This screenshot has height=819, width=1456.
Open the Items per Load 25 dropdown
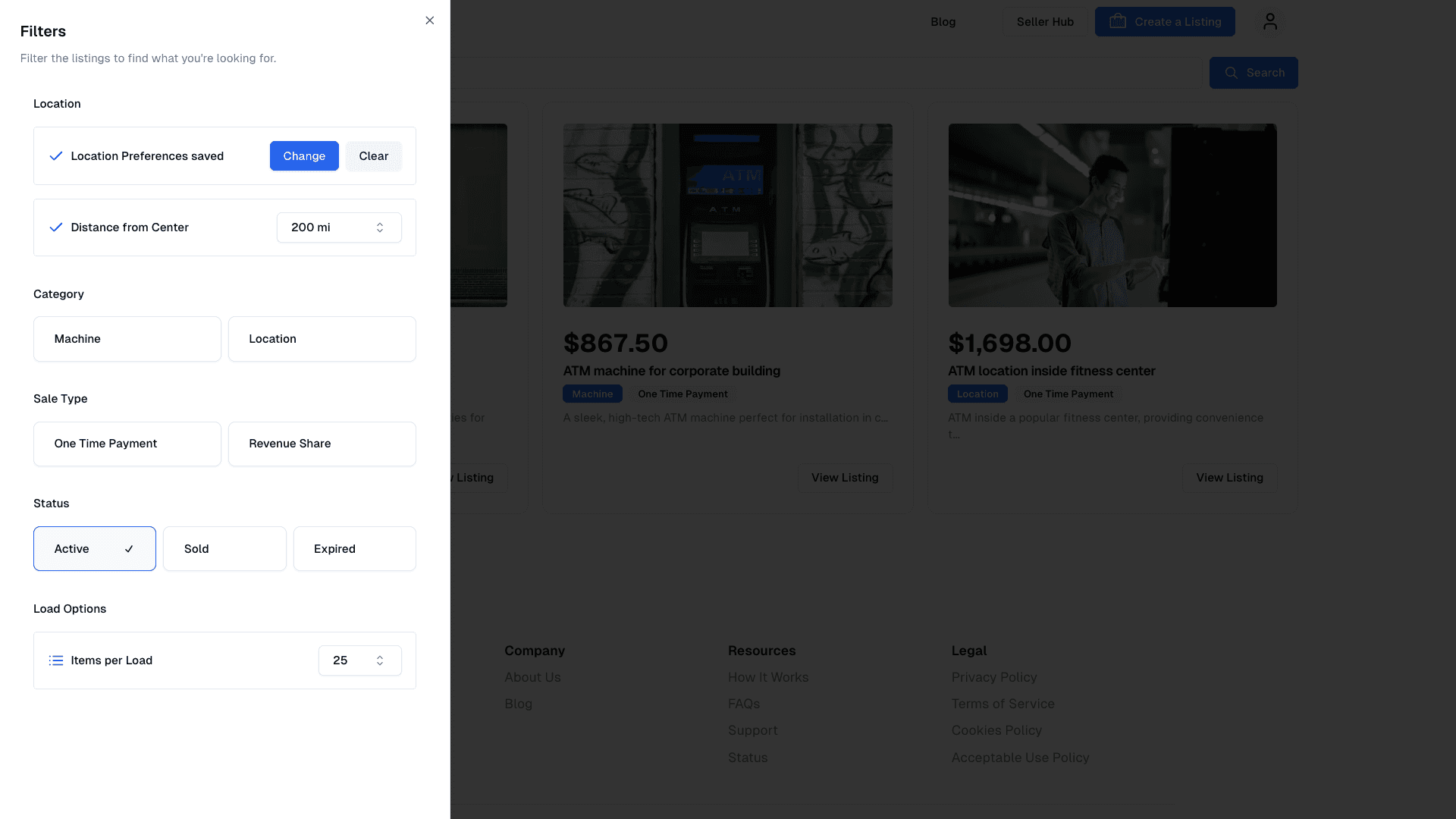pyautogui.click(x=360, y=661)
